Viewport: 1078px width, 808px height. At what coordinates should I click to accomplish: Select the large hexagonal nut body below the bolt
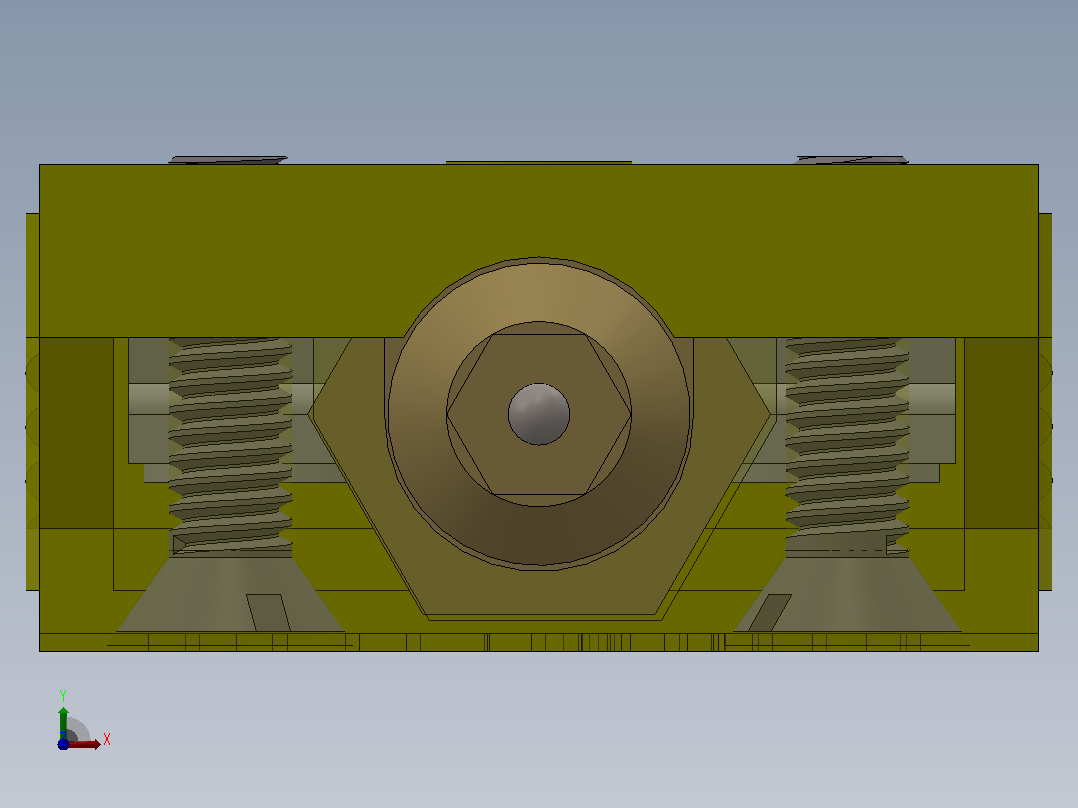(x=539, y=590)
